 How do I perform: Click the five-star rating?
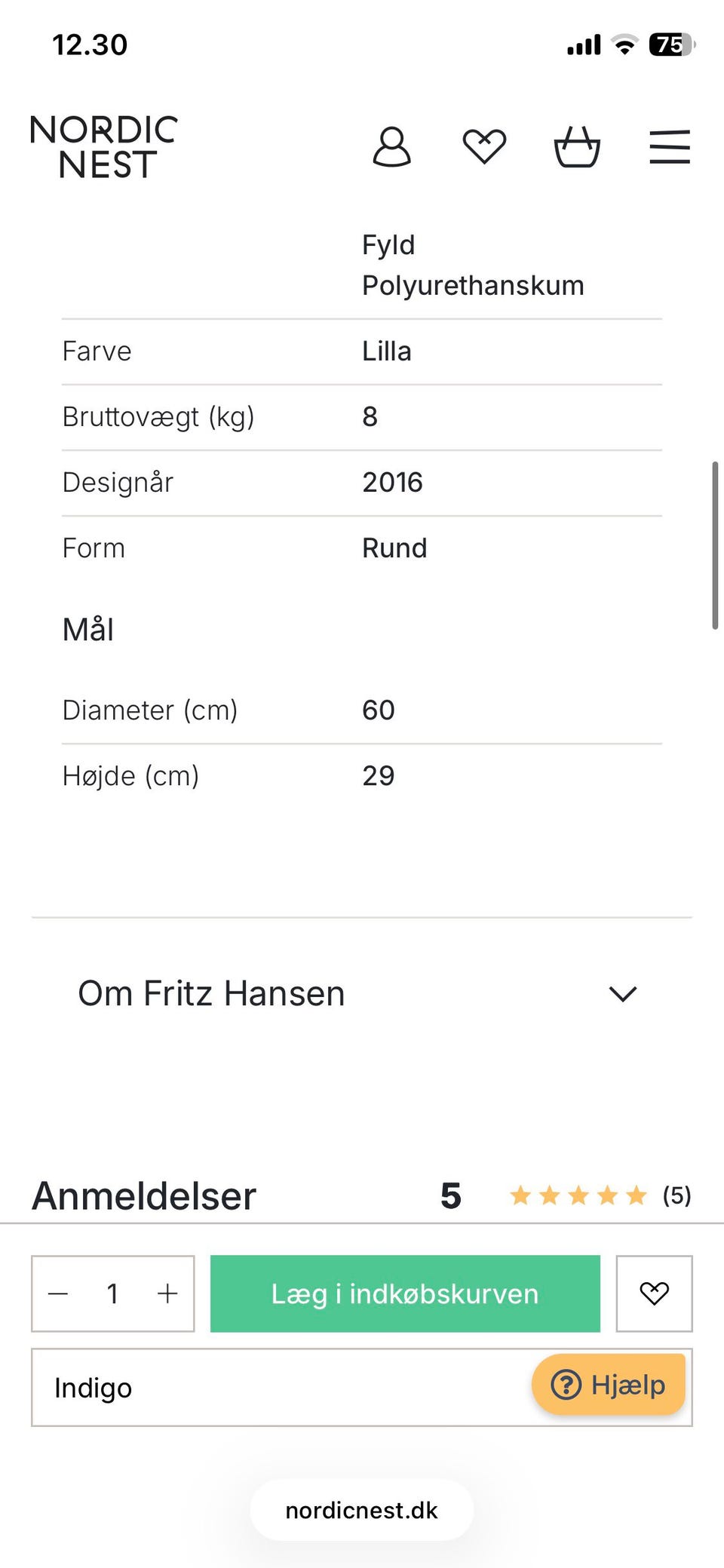(x=578, y=1195)
